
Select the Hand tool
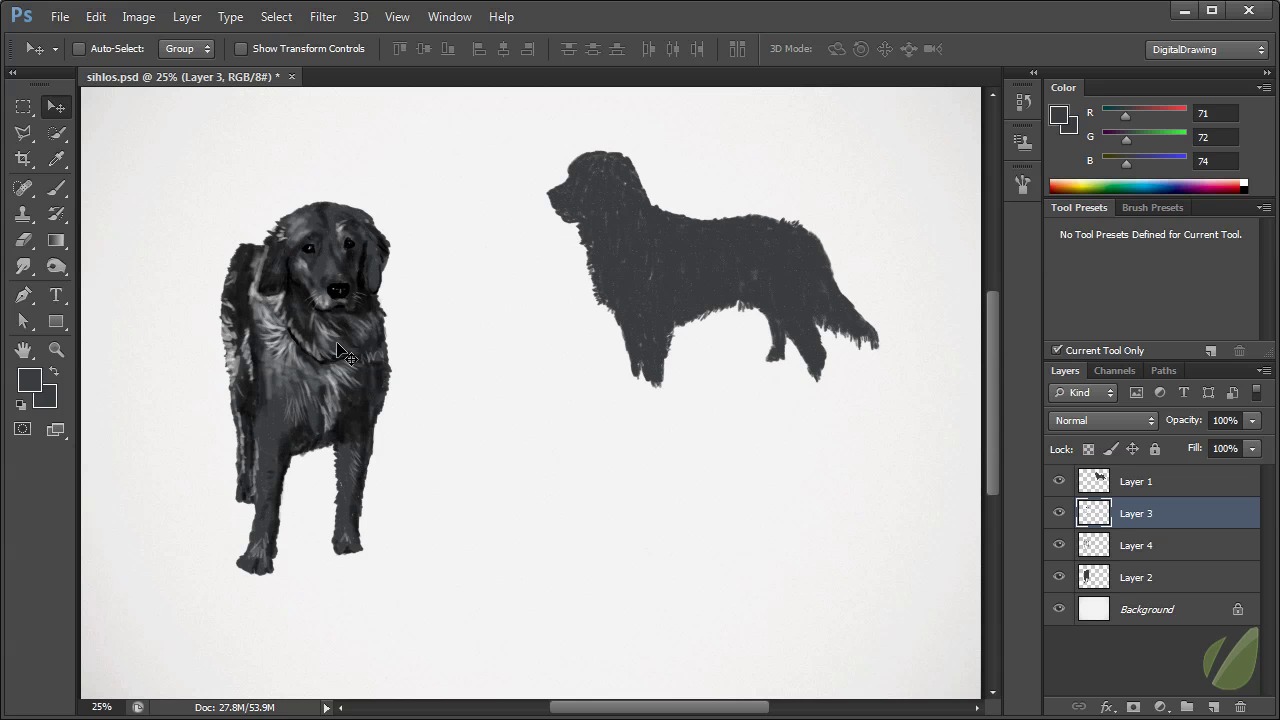[23, 350]
